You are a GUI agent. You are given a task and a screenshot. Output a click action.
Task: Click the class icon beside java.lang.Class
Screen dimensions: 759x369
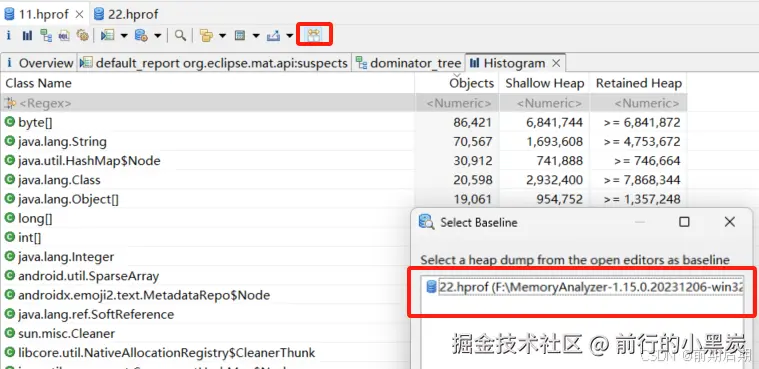click(x=10, y=180)
